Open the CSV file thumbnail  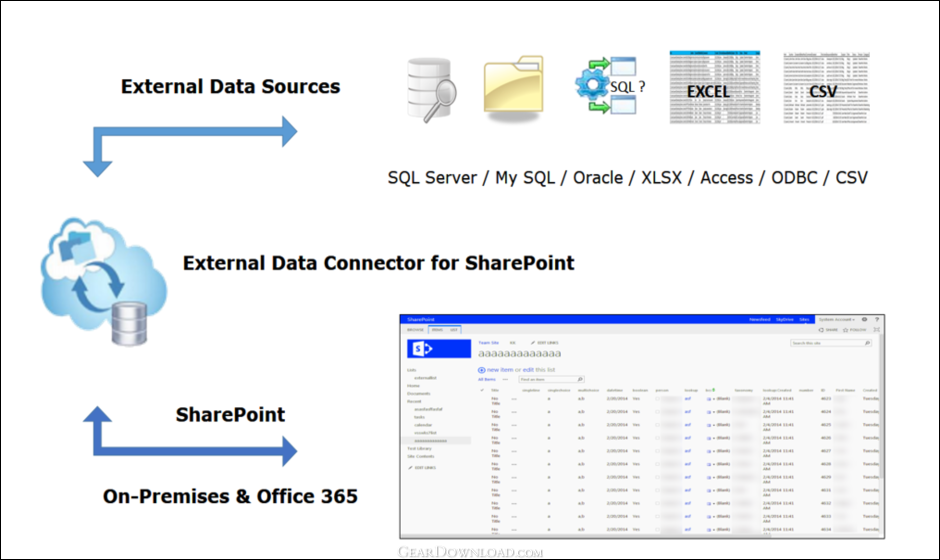(825, 88)
